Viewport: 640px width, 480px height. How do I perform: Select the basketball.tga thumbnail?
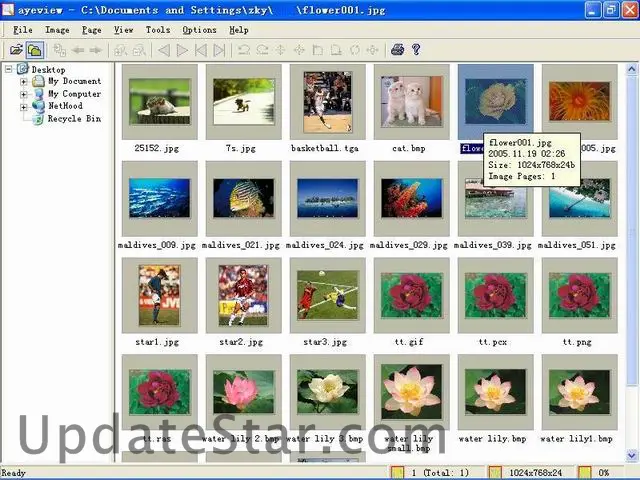[327, 102]
